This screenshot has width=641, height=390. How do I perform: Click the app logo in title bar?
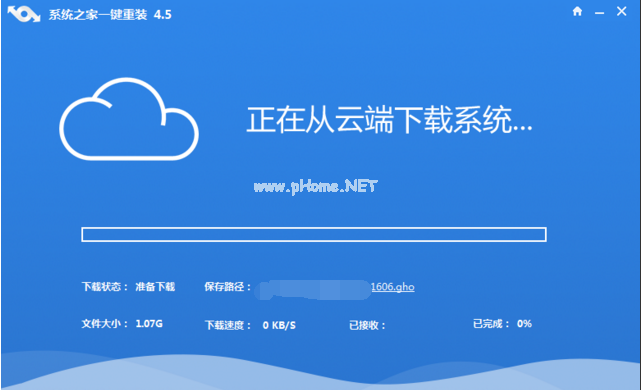pyautogui.click(x=24, y=14)
